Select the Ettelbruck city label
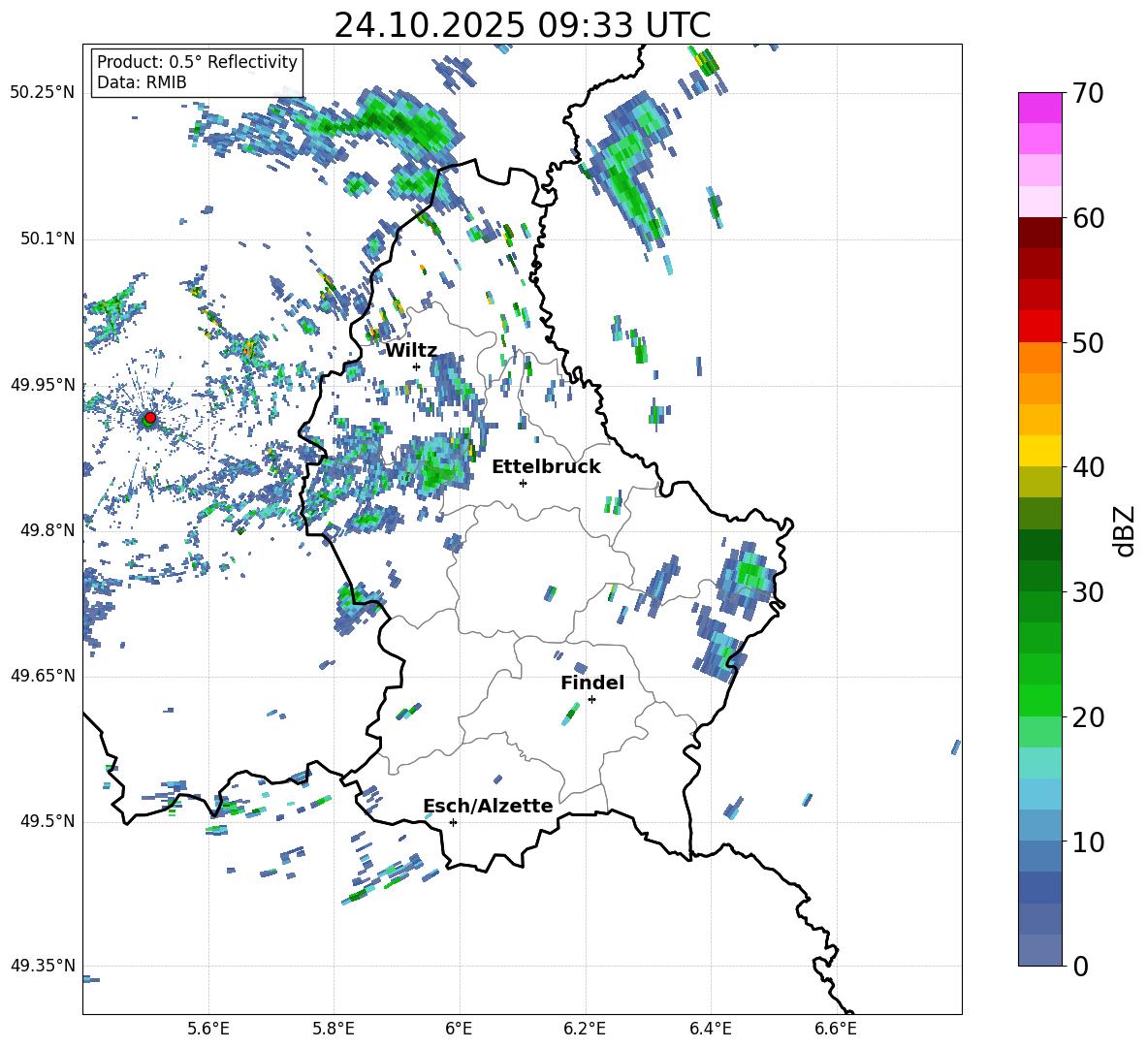Viewport: 1148px width, 1048px height. pyautogui.click(x=546, y=466)
